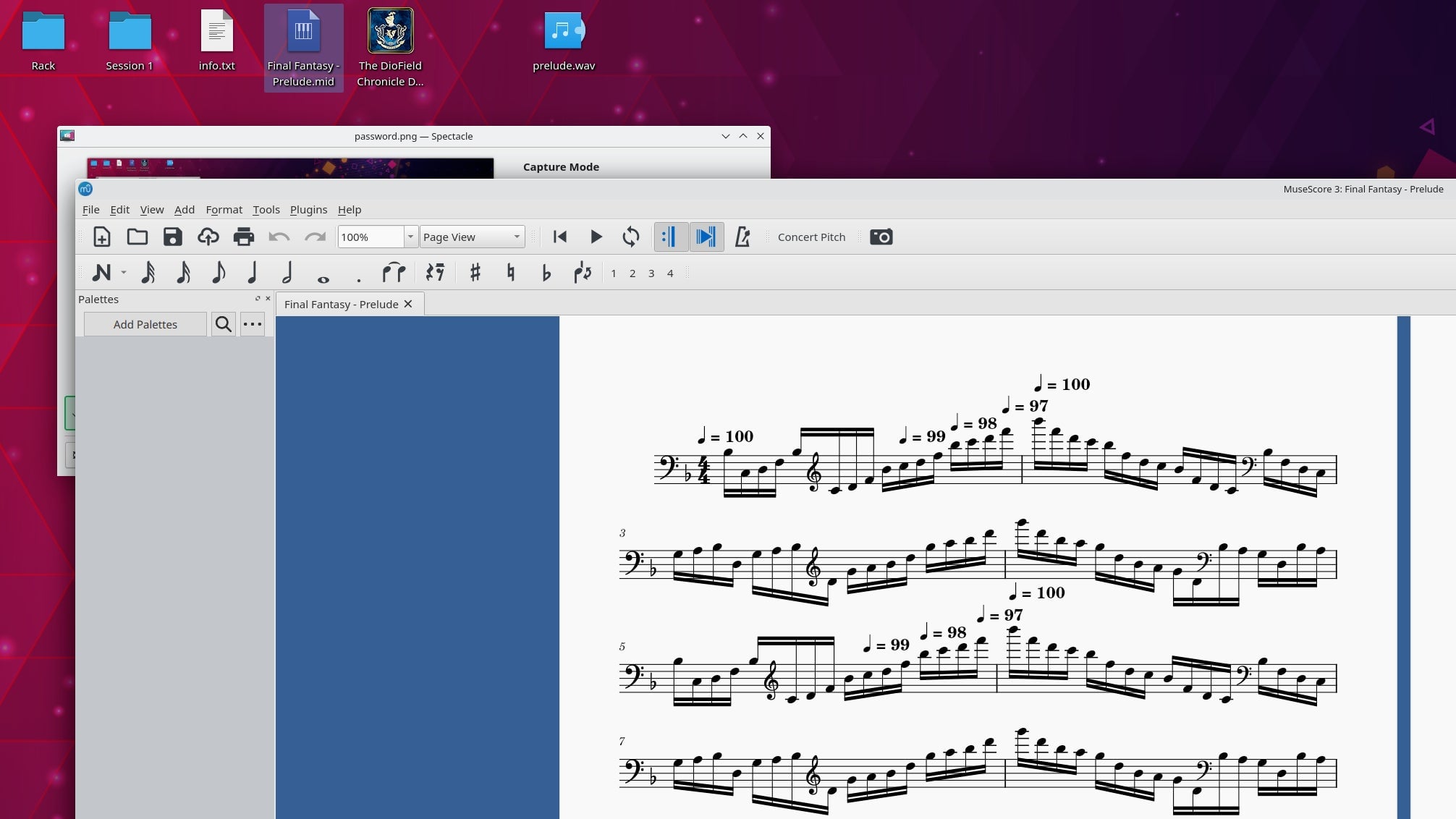Click the Upload to cloud icon
This screenshot has height=819, width=1456.
208,237
